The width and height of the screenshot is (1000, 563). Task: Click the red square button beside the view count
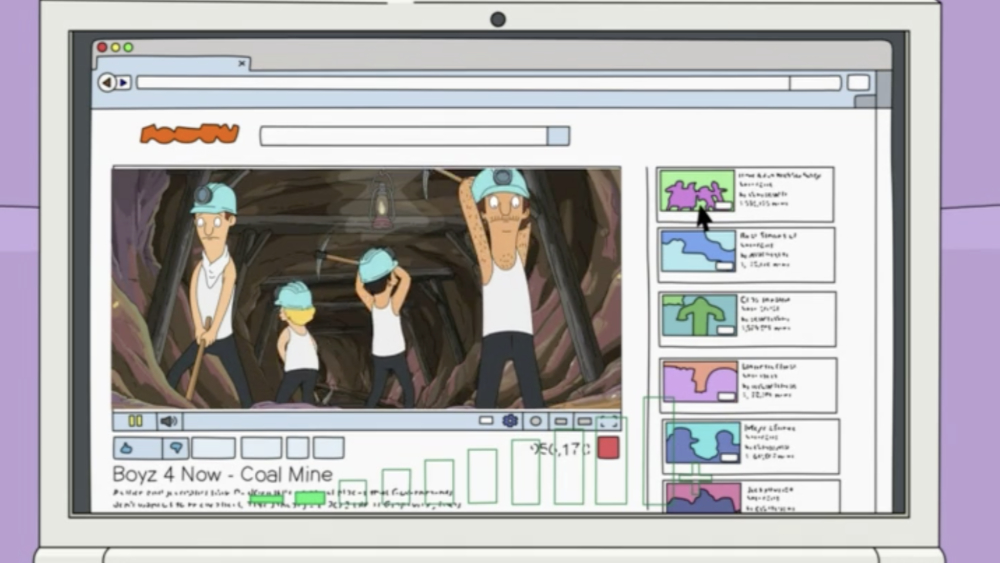(x=608, y=448)
